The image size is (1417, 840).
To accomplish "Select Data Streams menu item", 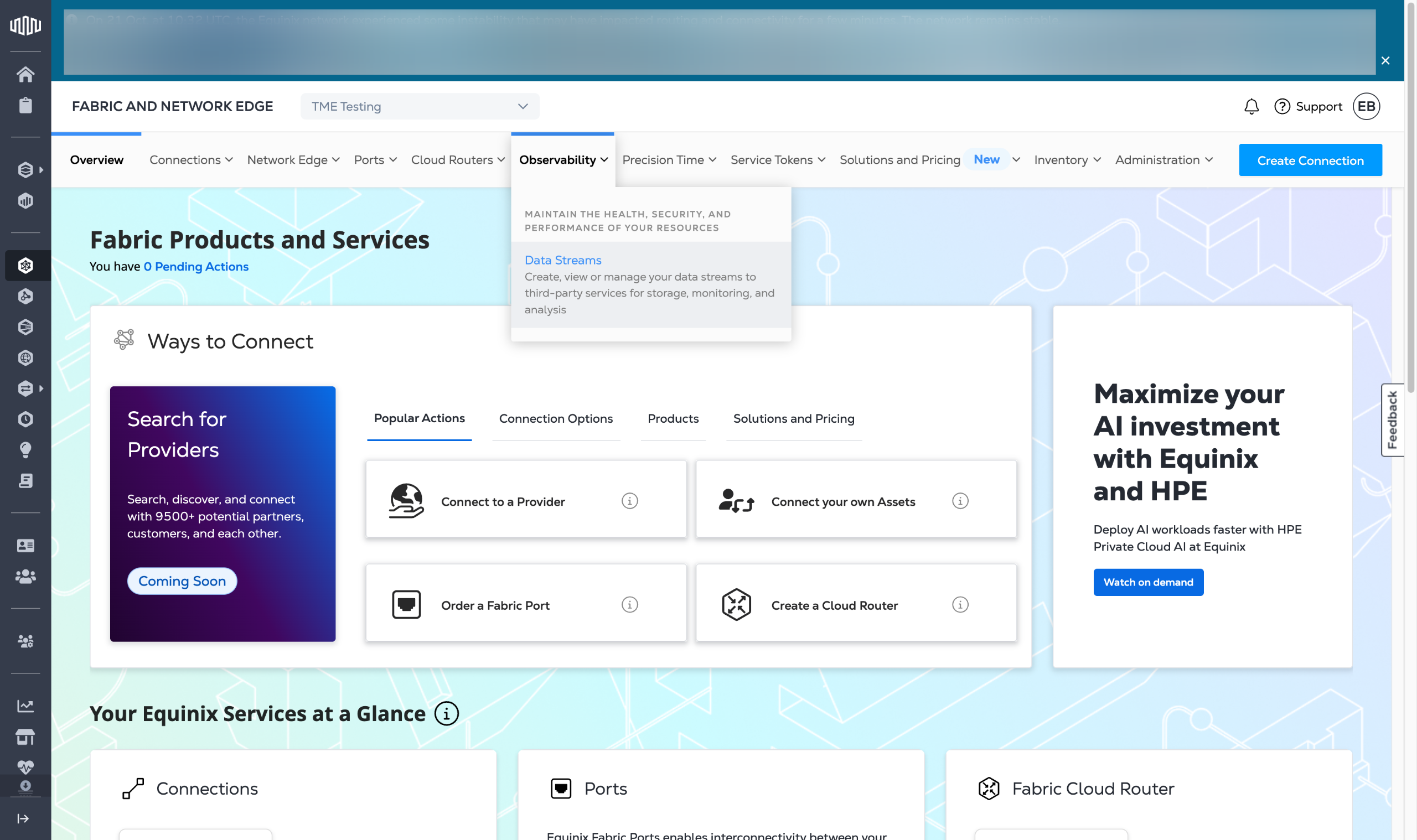I will tap(563, 261).
